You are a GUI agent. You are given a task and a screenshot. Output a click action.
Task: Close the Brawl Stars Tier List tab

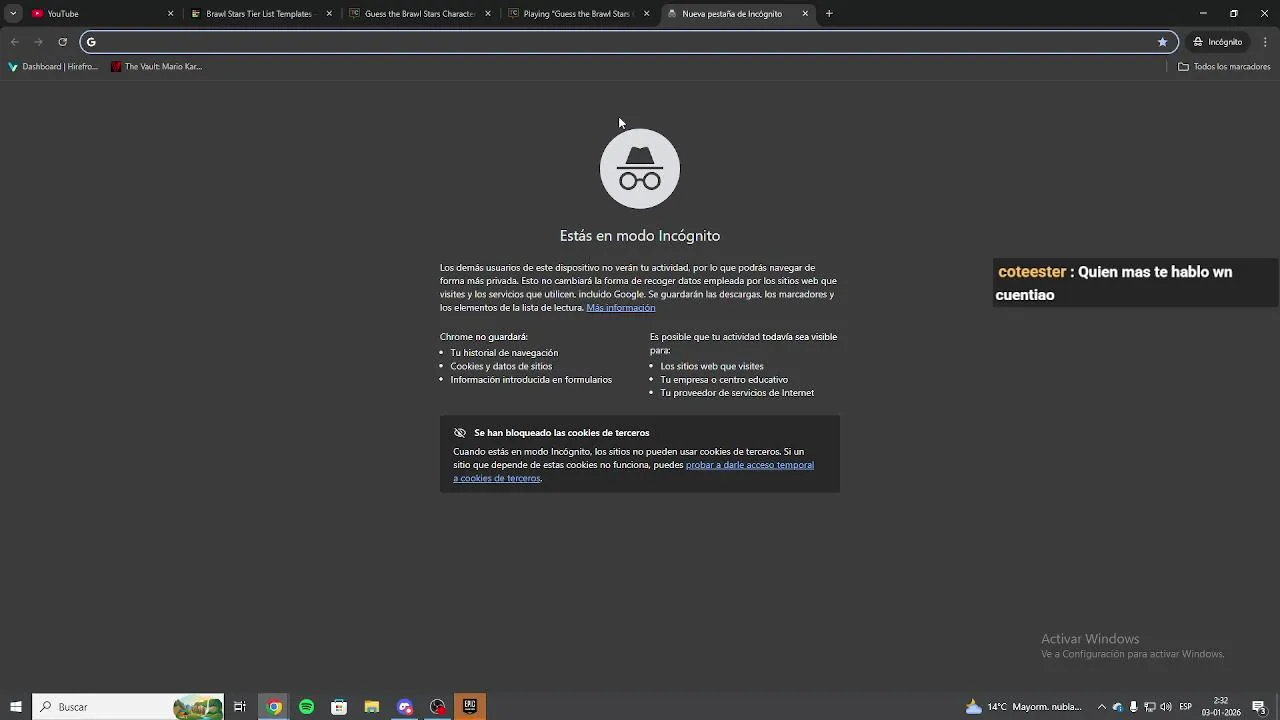pyautogui.click(x=329, y=14)
